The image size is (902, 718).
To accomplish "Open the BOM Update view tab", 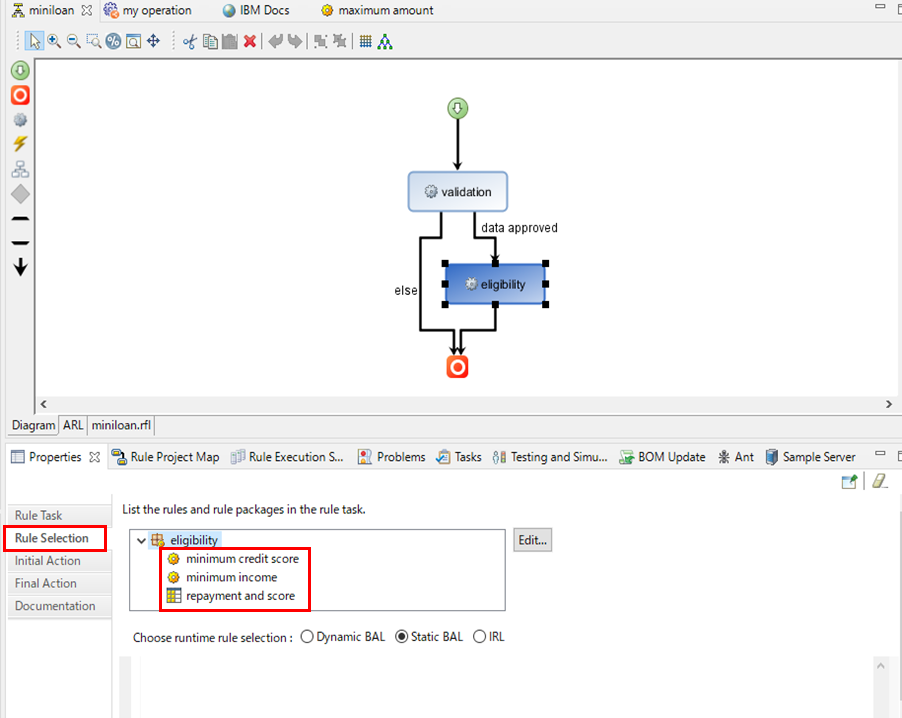I will point(663,457).
